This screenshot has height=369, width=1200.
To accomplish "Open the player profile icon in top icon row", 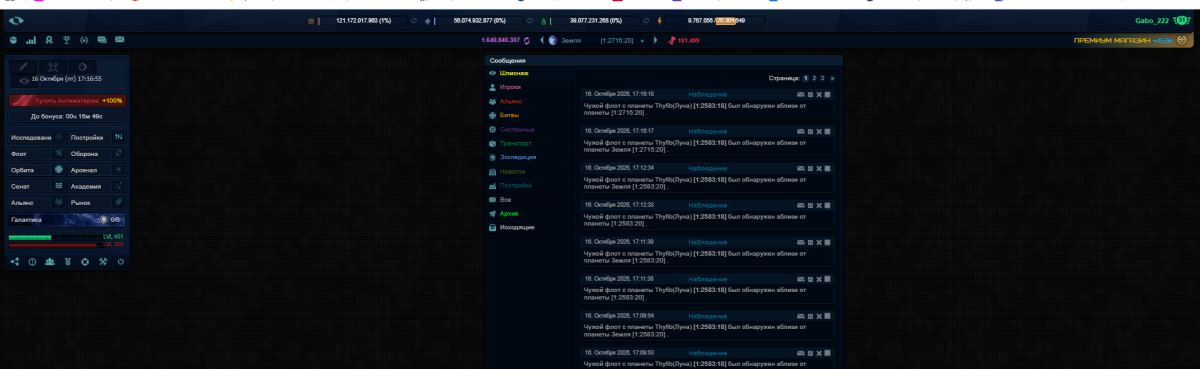I will pyautogui.click(x=49, y=40).
